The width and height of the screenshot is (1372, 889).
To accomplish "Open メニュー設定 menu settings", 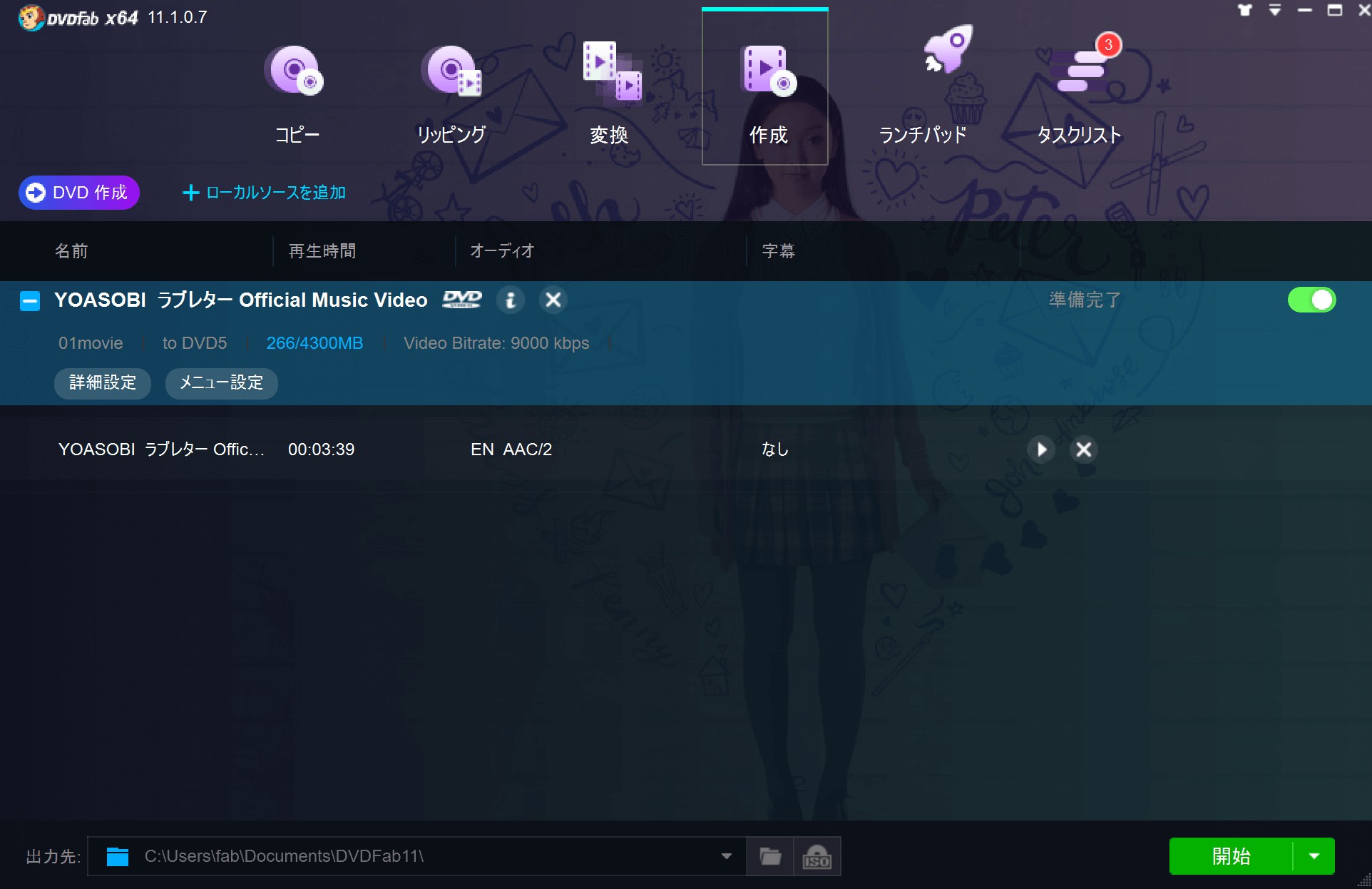I will [x=222, y=383].
